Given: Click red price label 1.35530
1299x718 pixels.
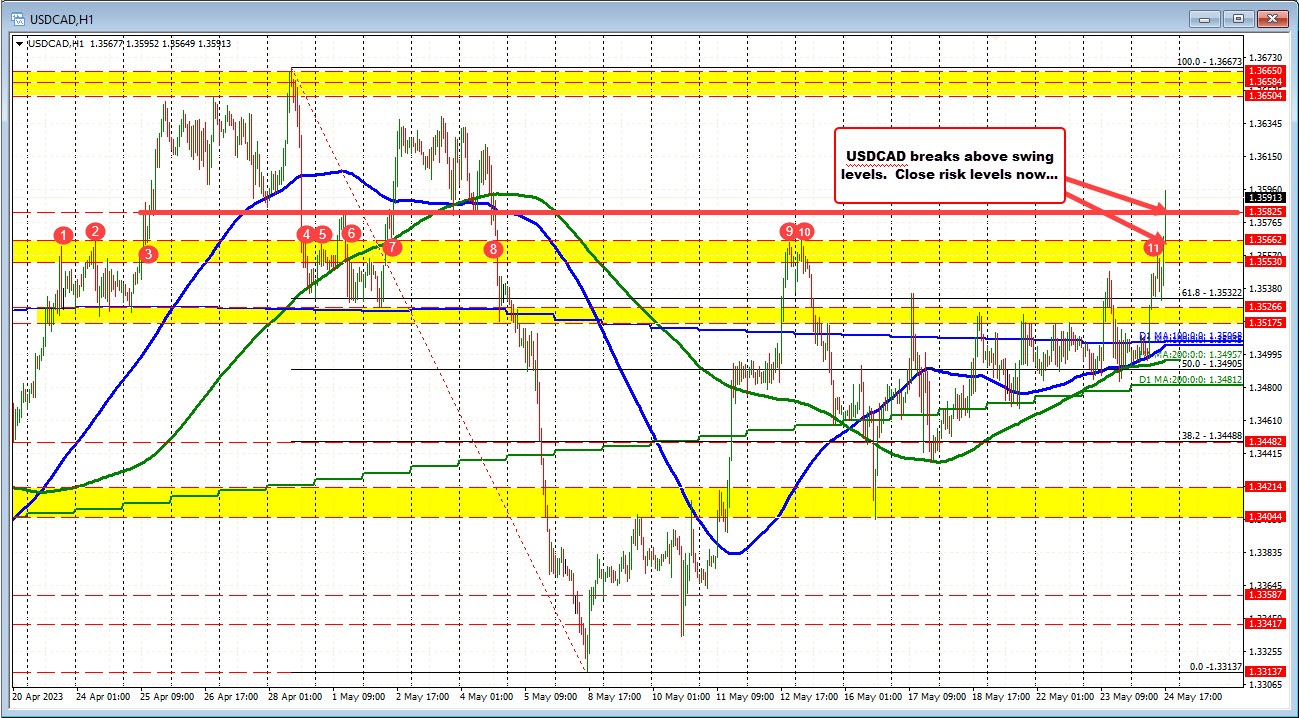Looking at the screenshot, I should pyautogui.click(x=1264, y=261).
